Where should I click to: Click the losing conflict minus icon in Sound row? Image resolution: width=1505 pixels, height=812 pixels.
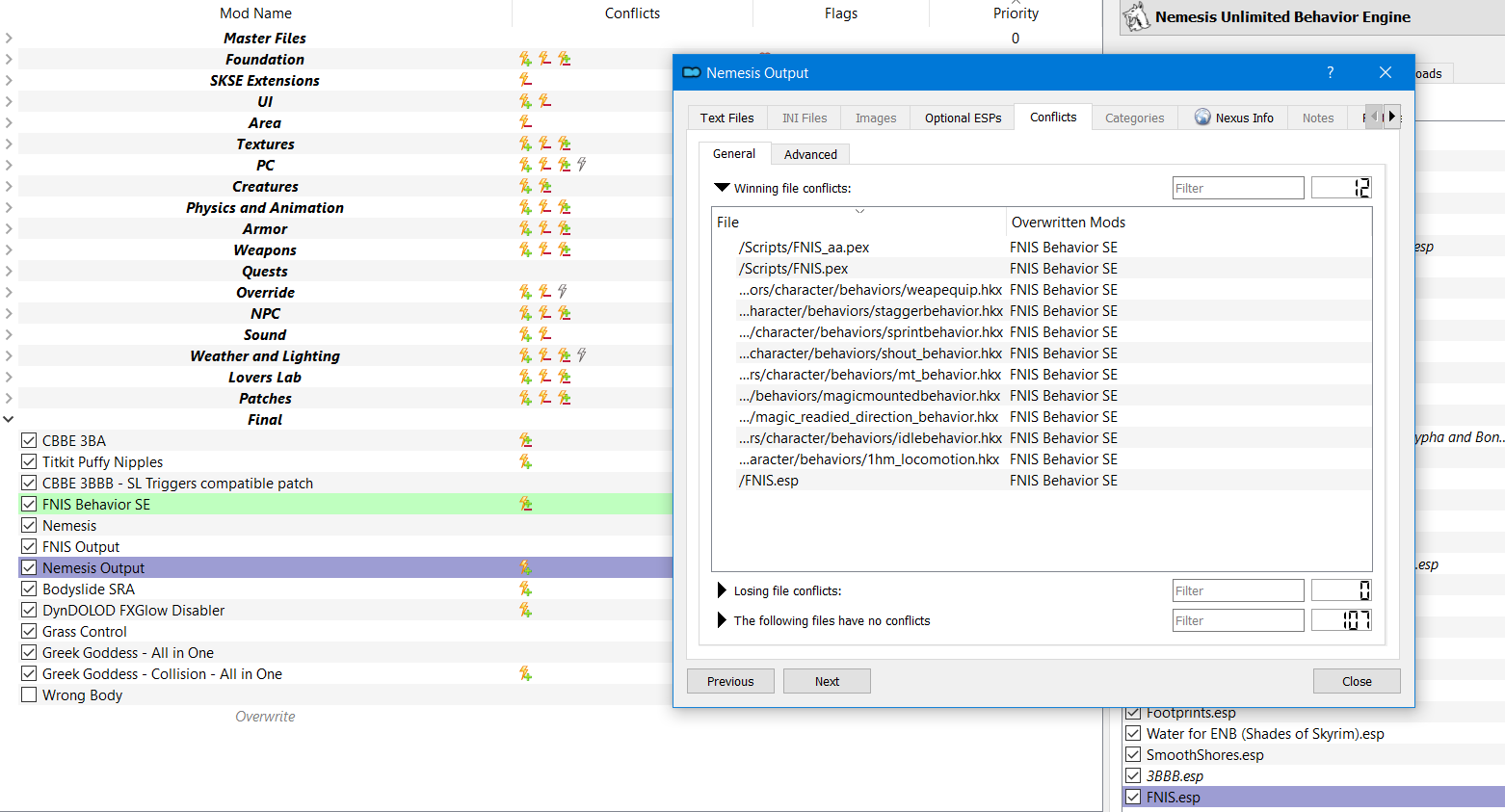click(x=544, y=334)
